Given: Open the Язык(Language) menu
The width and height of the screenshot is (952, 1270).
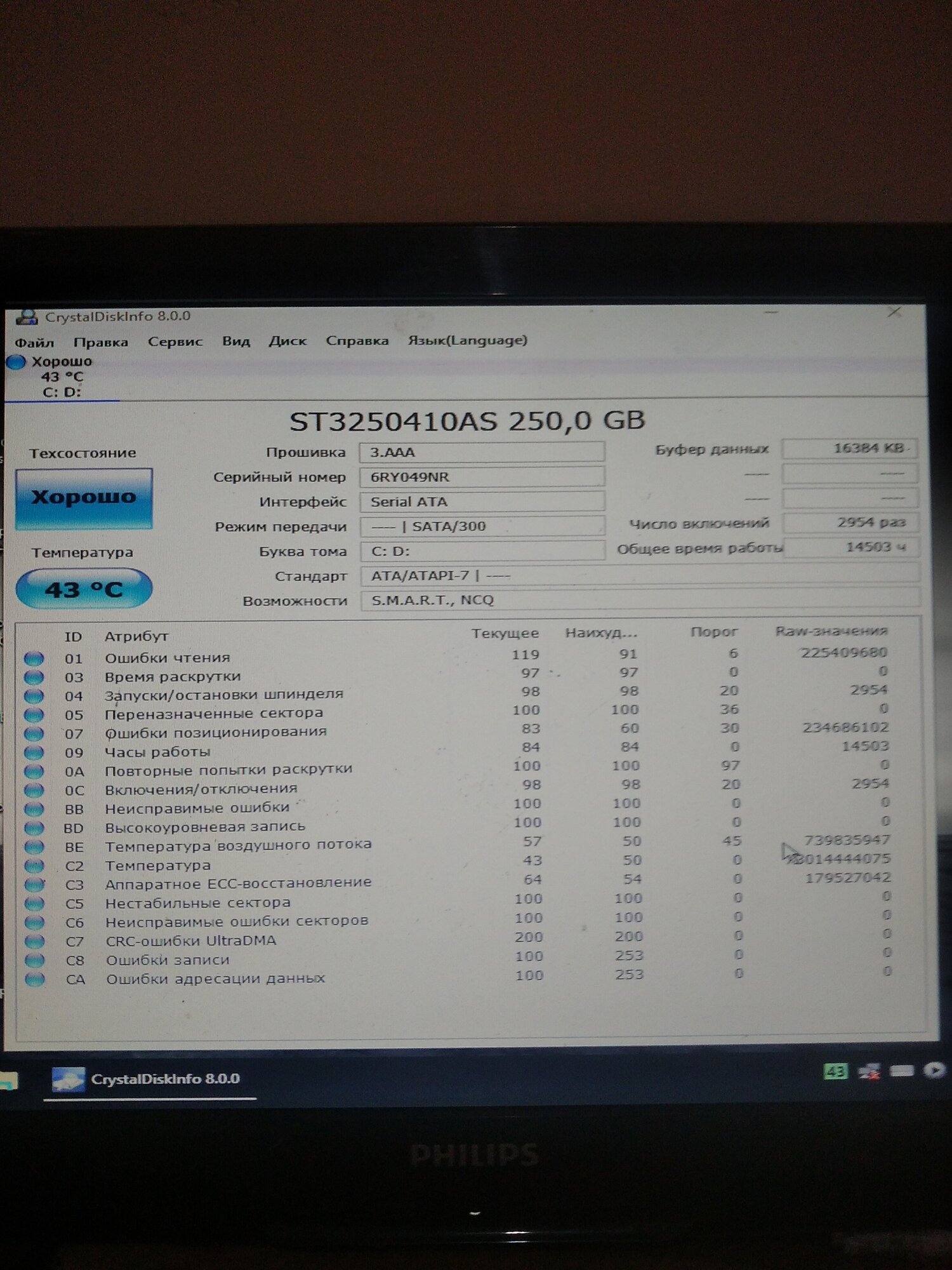Looking at the screenshot, I should tap(468, 340).
